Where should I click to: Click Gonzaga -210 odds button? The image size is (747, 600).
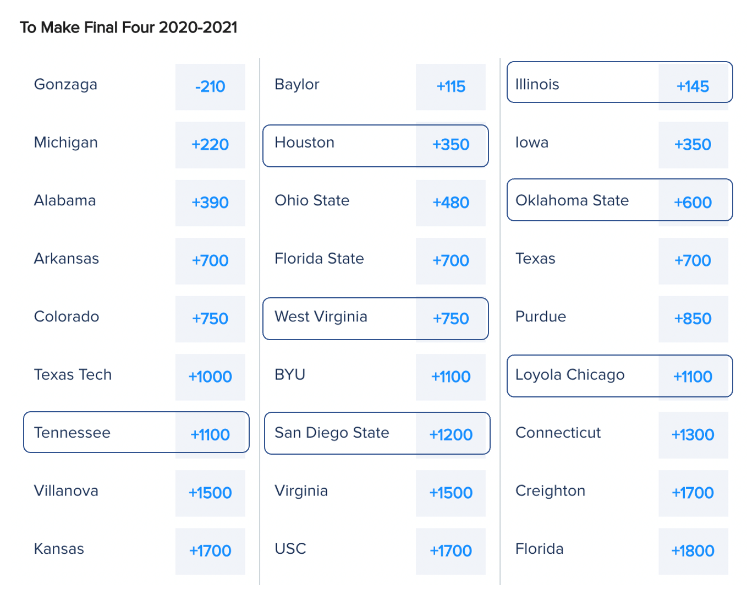pyautogui.click(x=210, y=87)
